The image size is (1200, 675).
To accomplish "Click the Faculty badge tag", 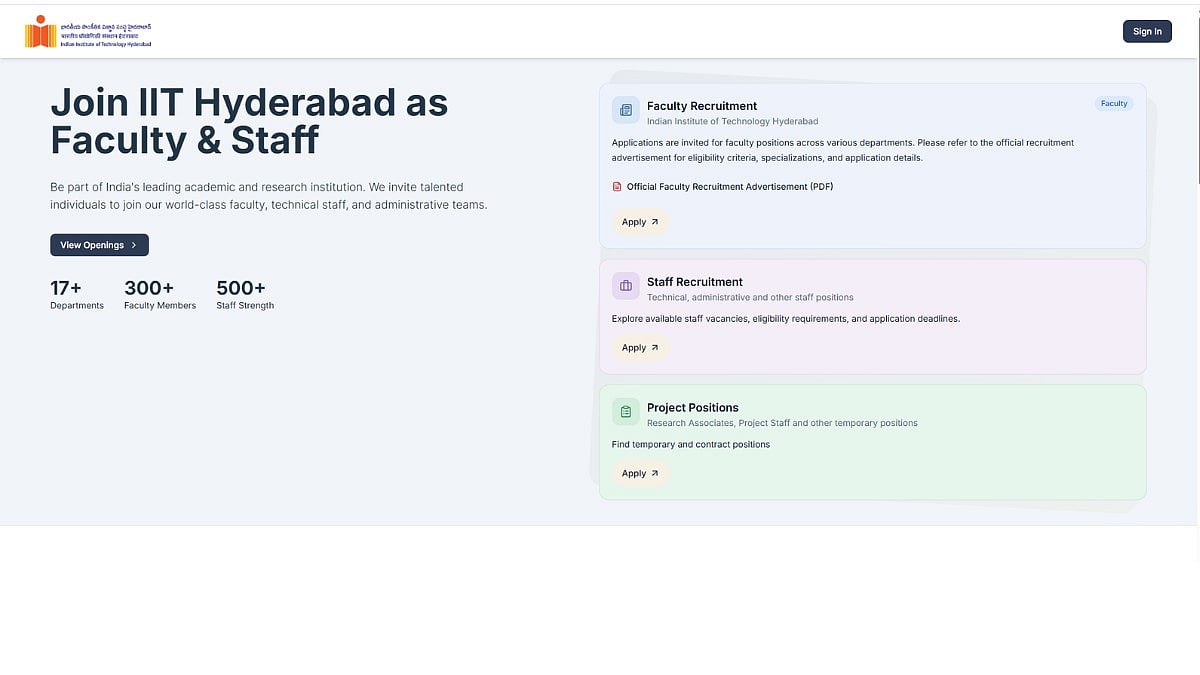I will click(1114, 104).
